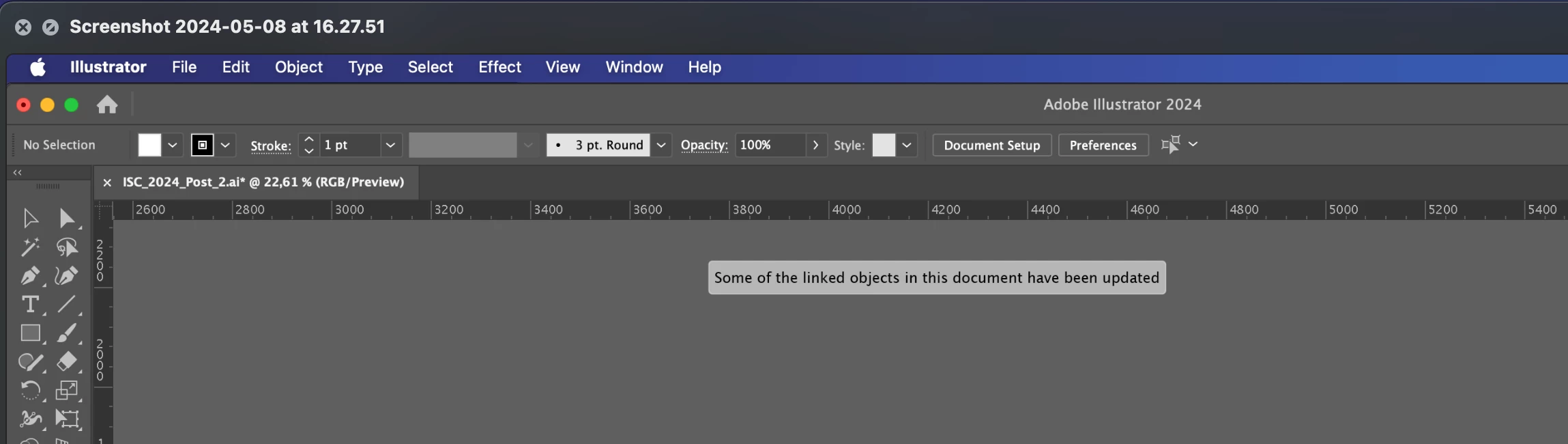Open the Preferences button
The width and height of the screenshot is (1568, 444).
[x=1103, y=145]
